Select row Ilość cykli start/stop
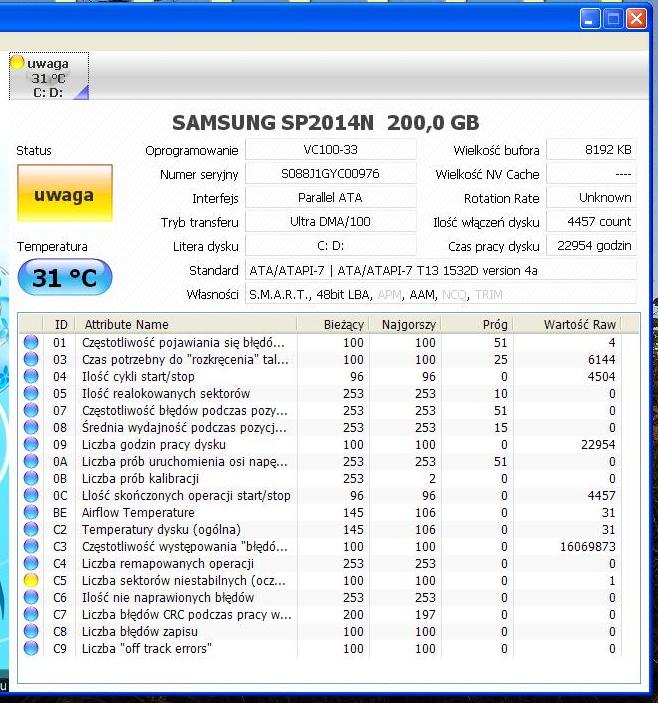658x703 pixels. (x=320, y=377)
